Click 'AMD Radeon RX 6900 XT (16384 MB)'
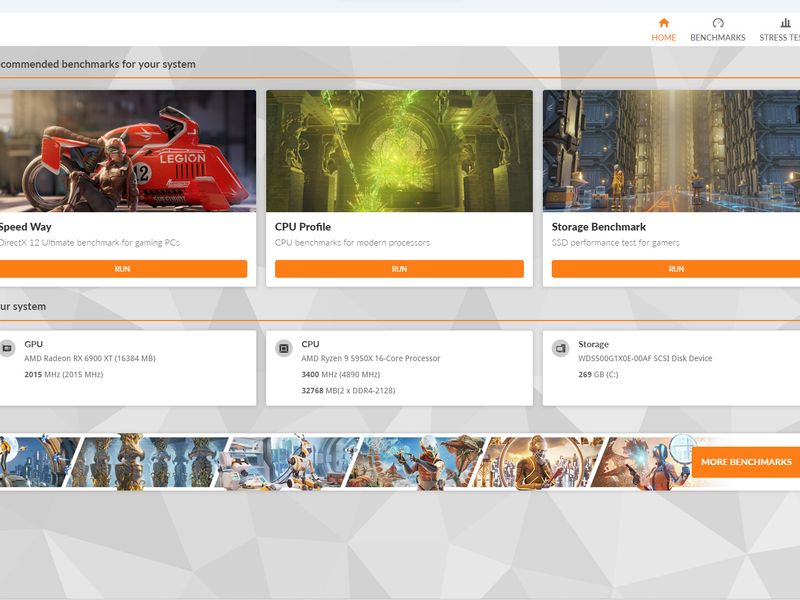Viewport: 800px width, 600px height. click(90, 358)
